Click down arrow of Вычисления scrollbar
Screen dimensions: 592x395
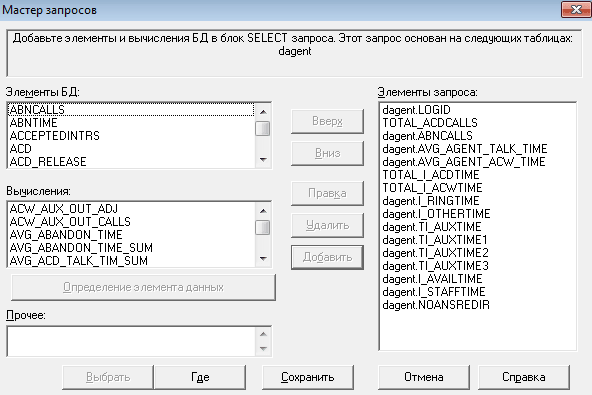(x=263, y=259)
